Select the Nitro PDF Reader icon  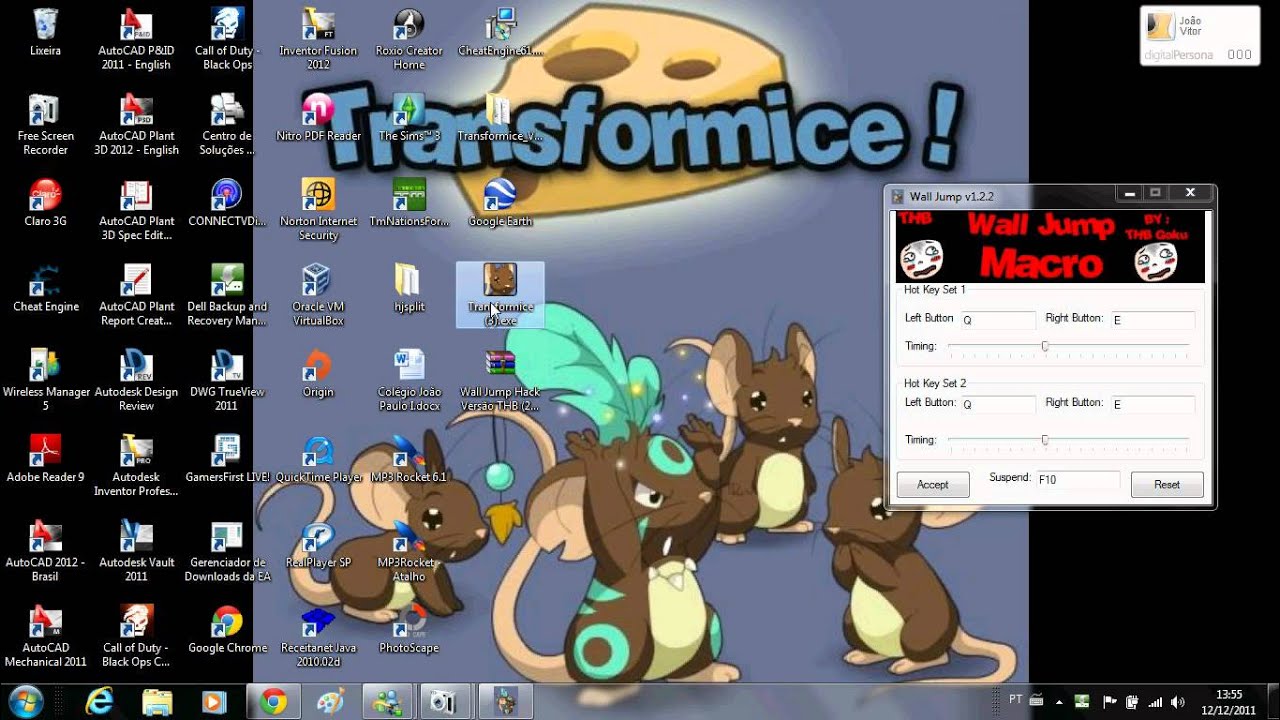(318, 118)
